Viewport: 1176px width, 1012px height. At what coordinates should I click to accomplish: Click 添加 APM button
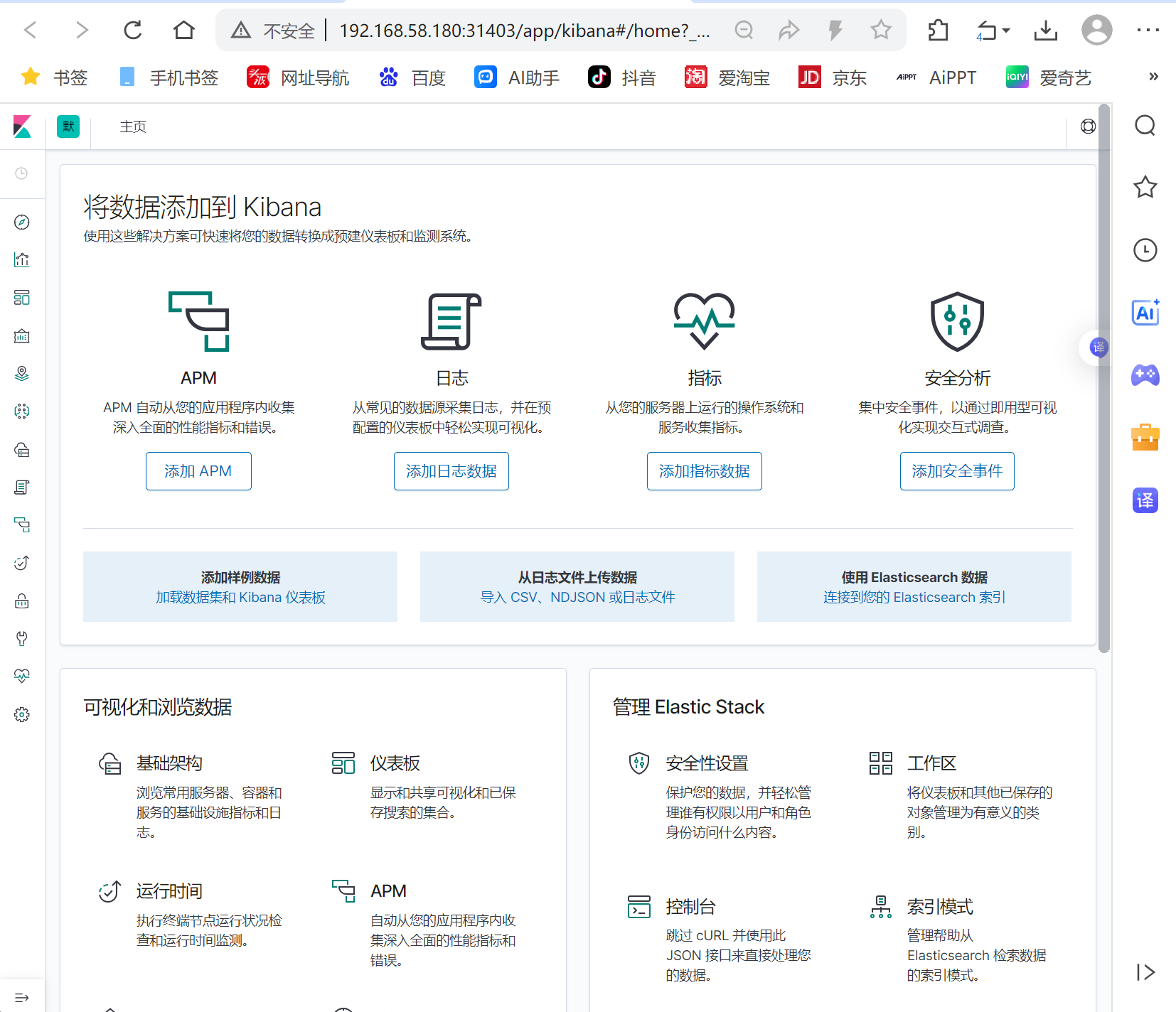point(198,471)
